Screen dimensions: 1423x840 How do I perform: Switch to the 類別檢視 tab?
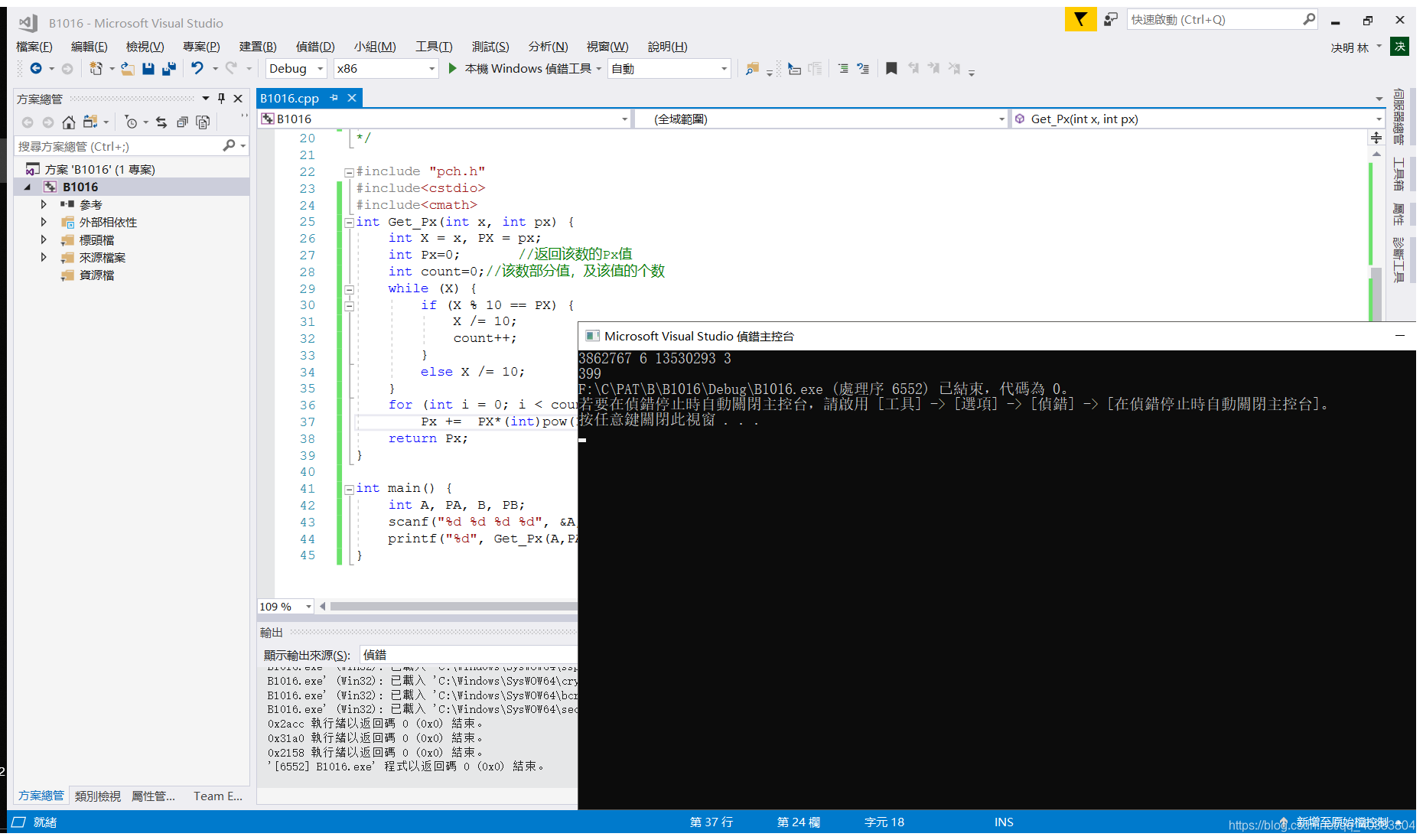[x=98, y=796]
